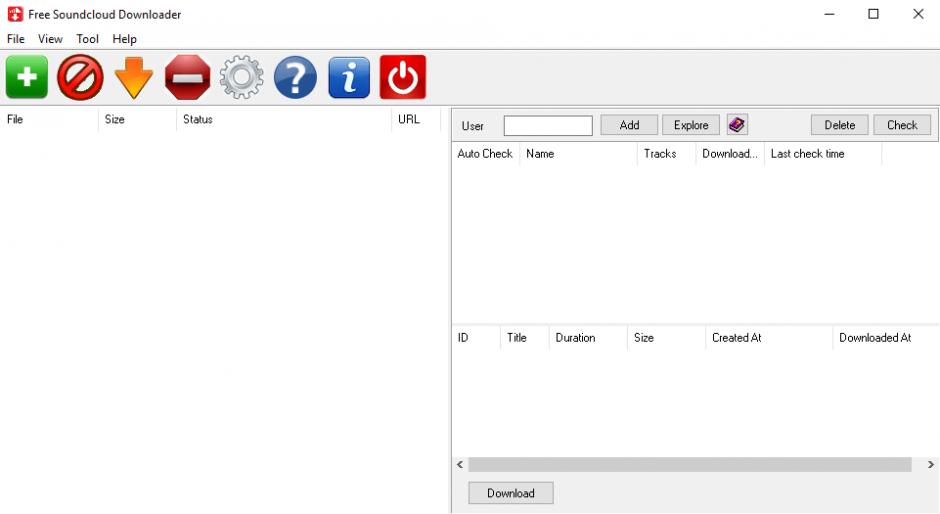Click the File column header
940x514 pixels.
[x=49, y=119]
